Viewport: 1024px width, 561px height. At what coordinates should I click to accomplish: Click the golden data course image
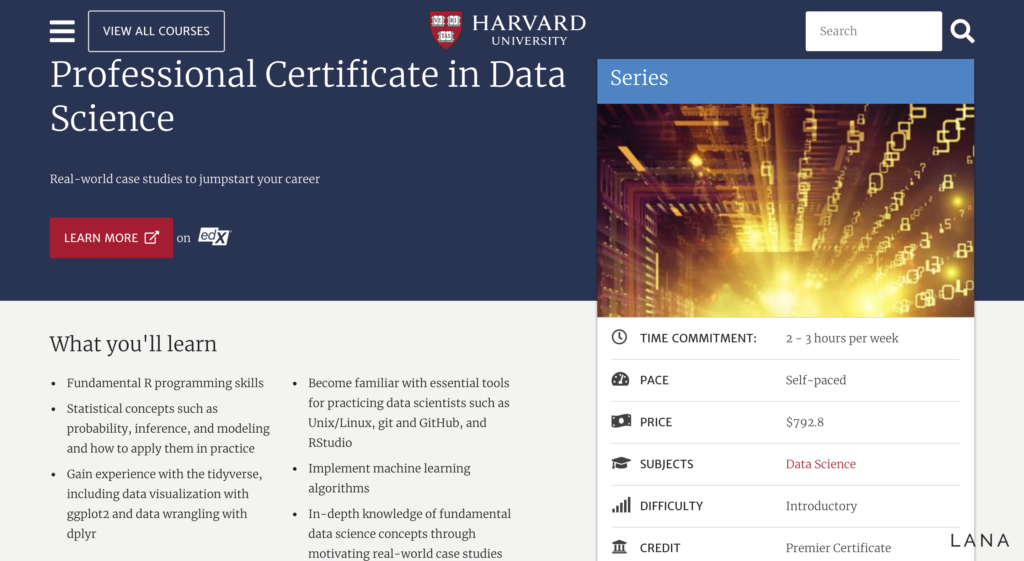point(785,210)
